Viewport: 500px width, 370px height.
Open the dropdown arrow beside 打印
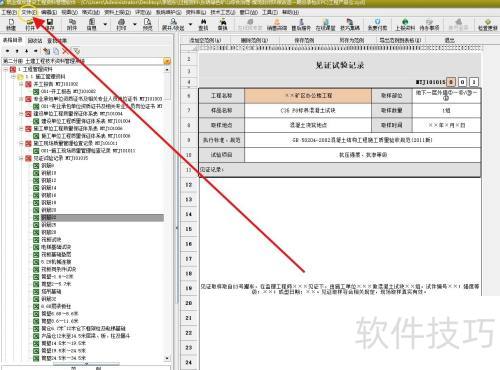click(135, 24)
